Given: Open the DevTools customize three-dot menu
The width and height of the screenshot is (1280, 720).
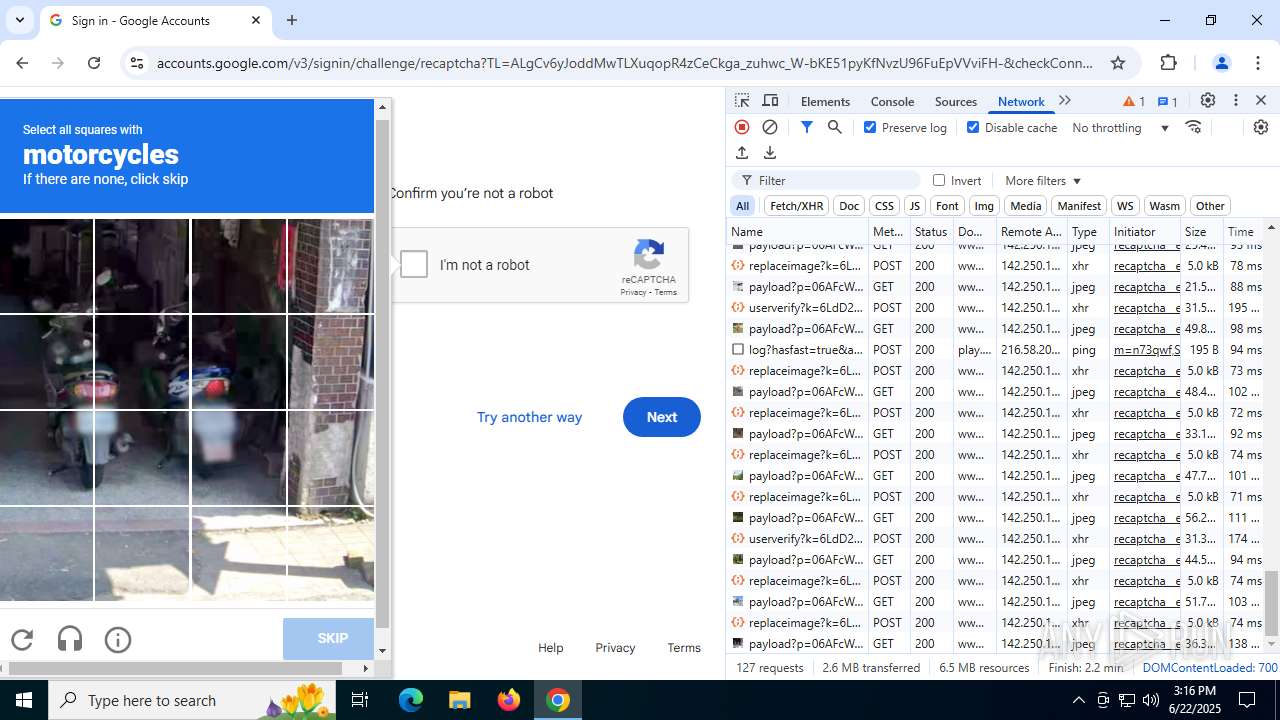Looking at the screenshot, I should click(x=1236, y=101).
